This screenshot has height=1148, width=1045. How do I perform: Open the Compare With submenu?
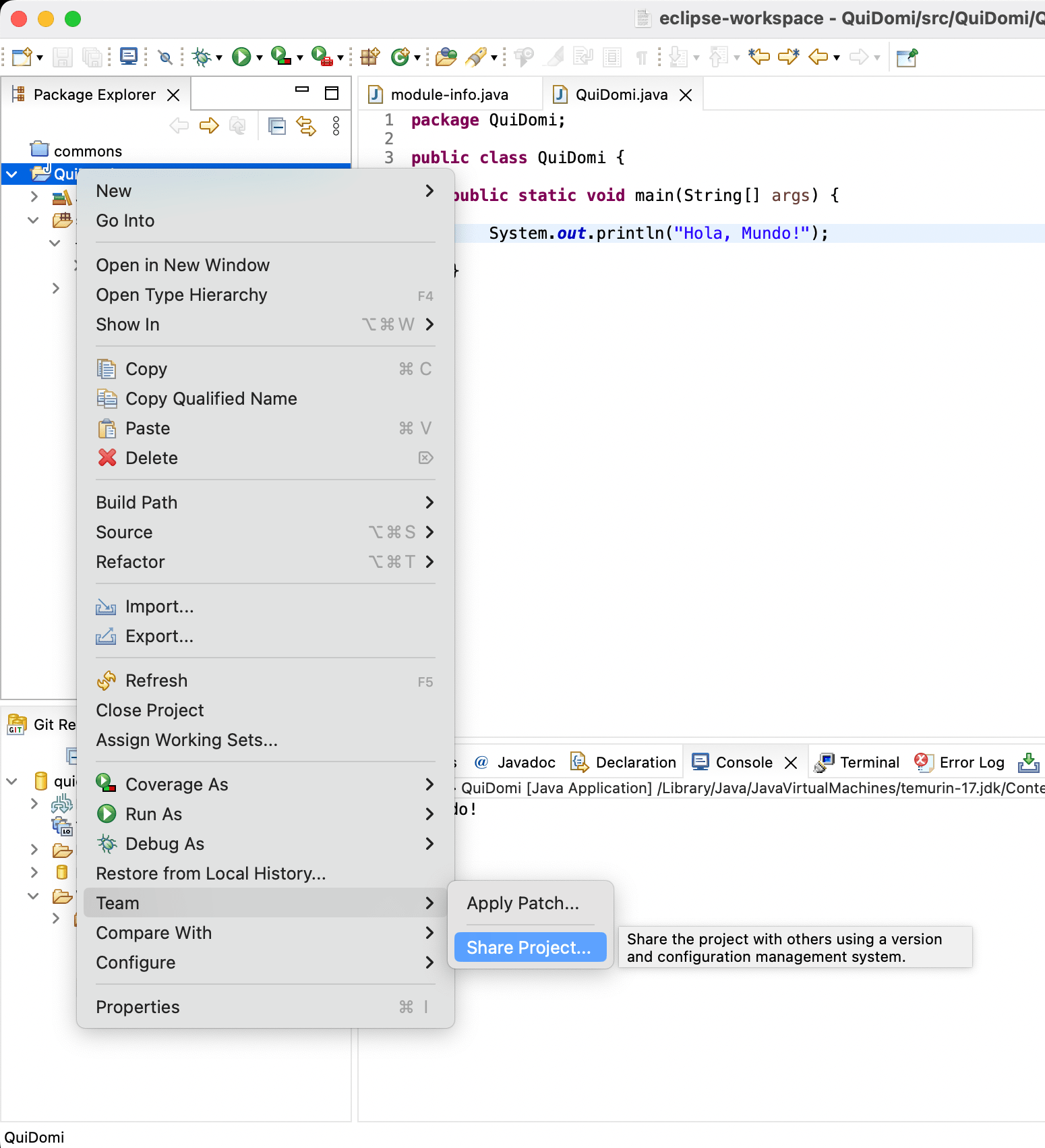pos(266,933)
